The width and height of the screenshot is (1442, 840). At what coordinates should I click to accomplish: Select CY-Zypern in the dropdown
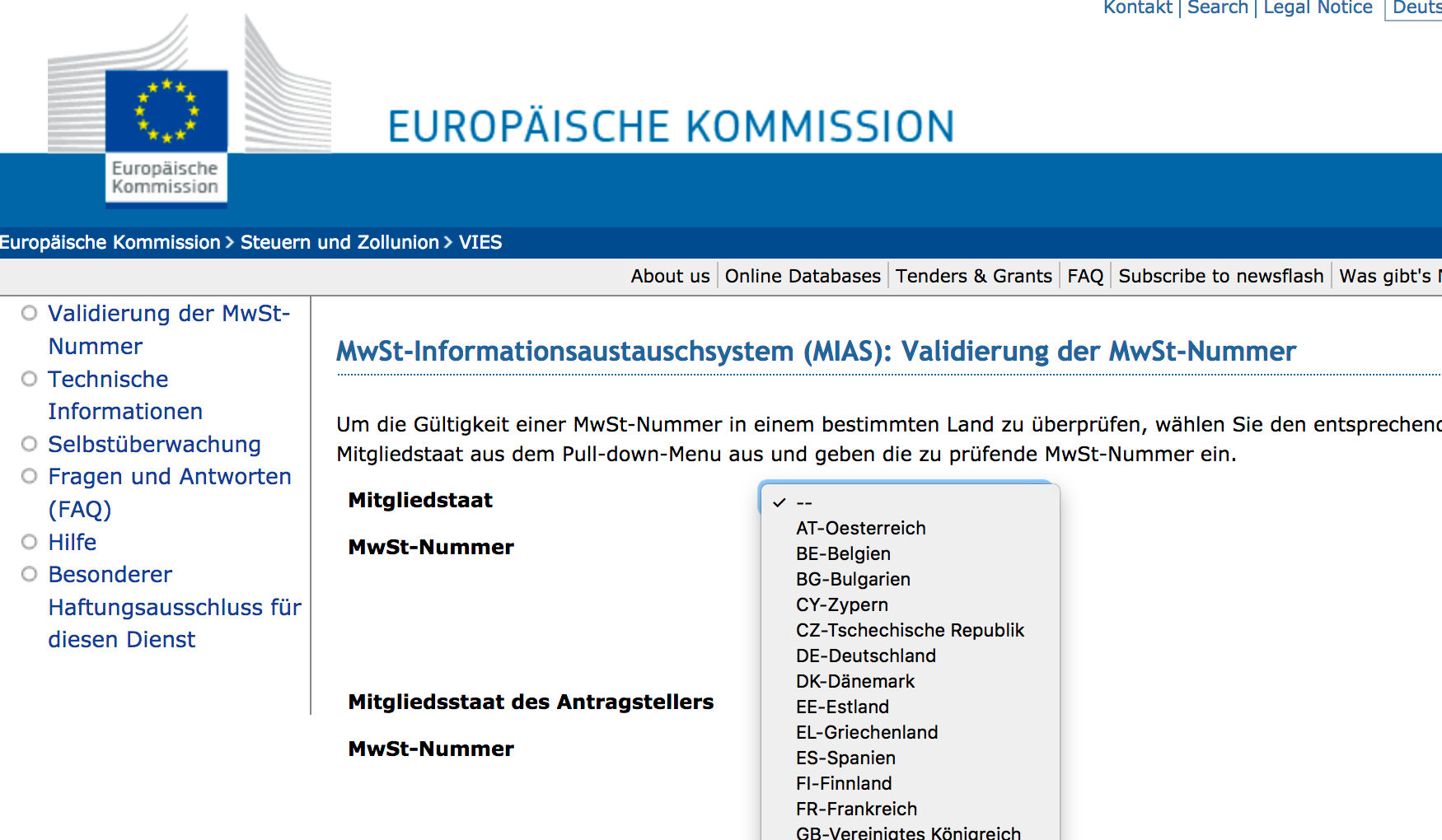pos(911,604)
